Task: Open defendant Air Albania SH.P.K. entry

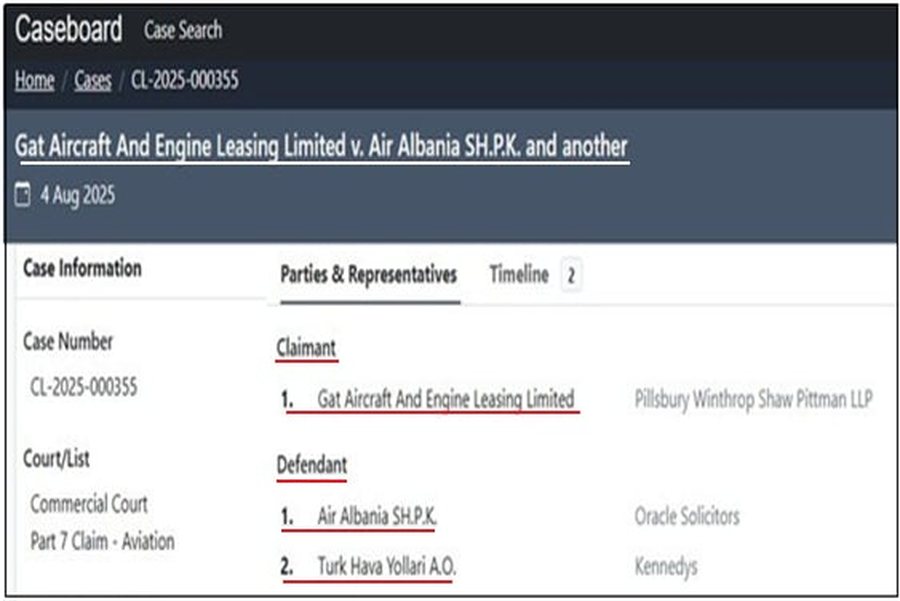Action: 376,517
